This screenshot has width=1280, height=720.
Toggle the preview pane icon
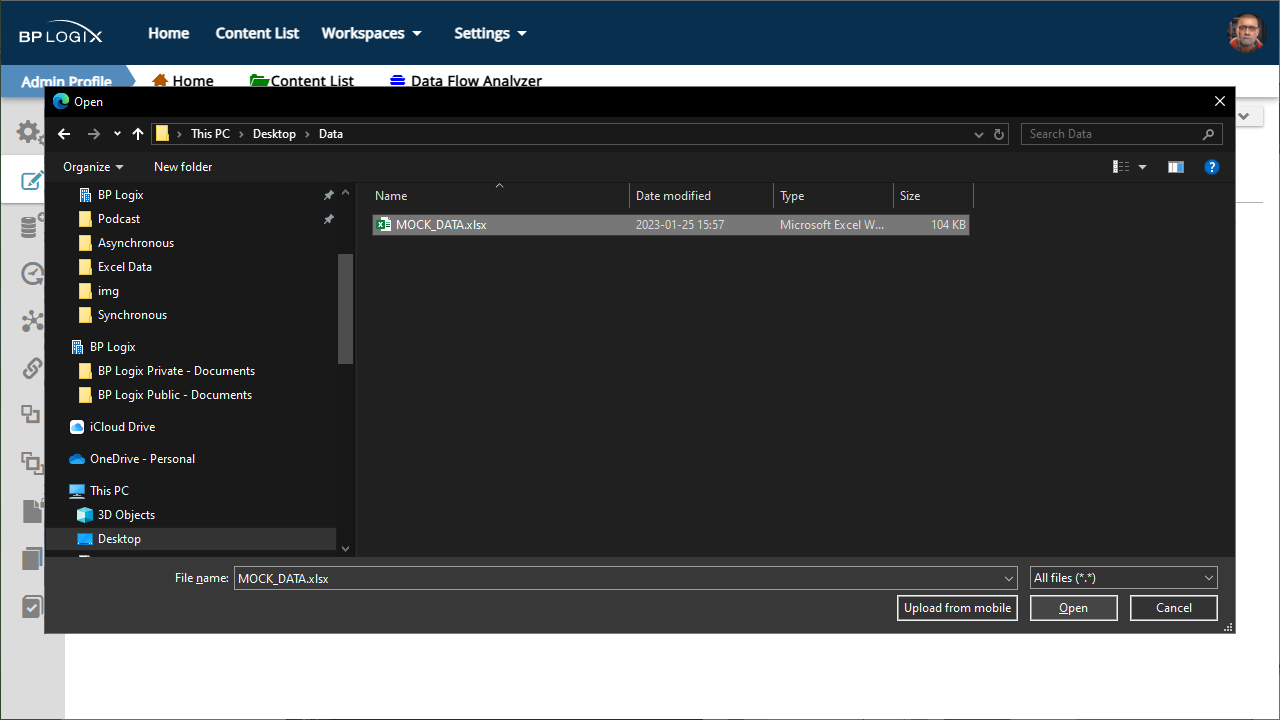pyautogui.click(x=1176, y=167)
